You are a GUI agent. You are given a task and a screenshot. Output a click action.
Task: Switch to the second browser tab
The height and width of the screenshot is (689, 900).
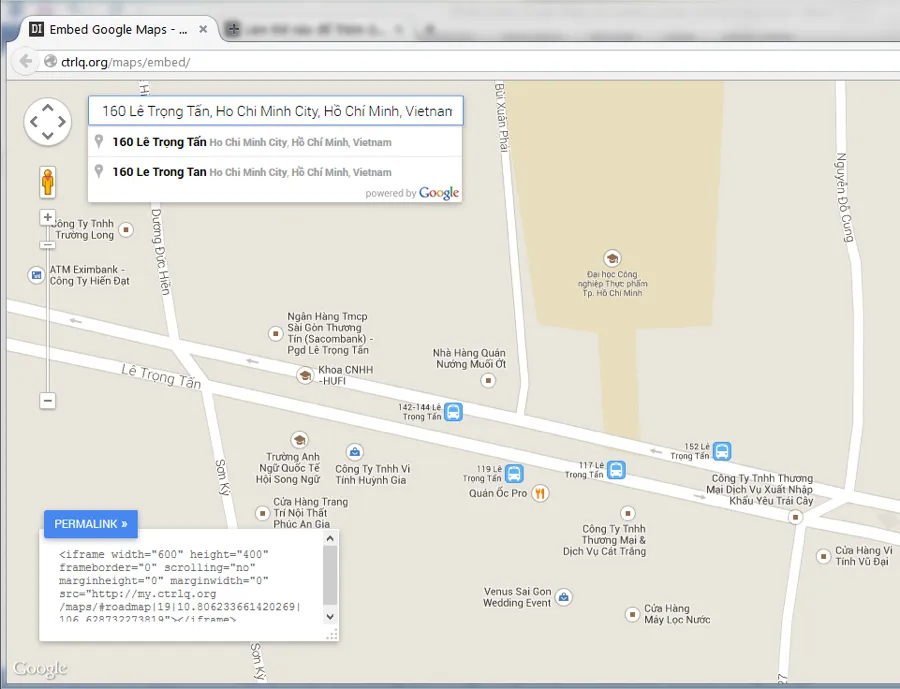click(x=310, y=30)
